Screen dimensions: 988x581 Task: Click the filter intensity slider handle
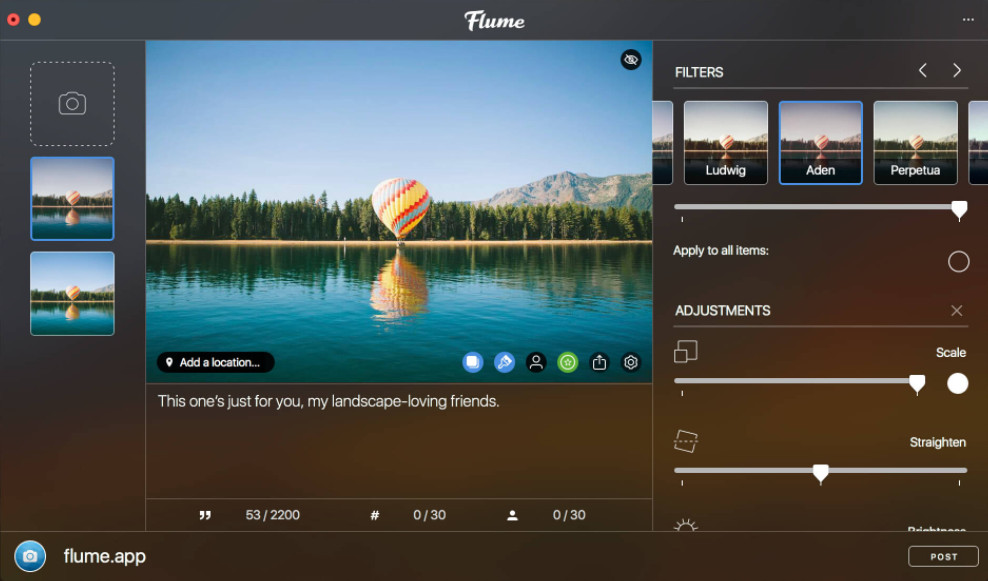959,210
